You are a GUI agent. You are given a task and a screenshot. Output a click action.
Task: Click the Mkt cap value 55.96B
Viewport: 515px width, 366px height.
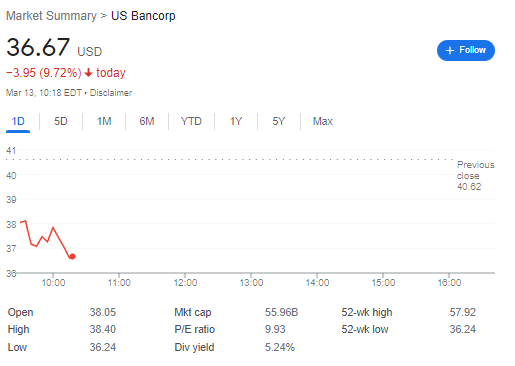tap(281, 312)
